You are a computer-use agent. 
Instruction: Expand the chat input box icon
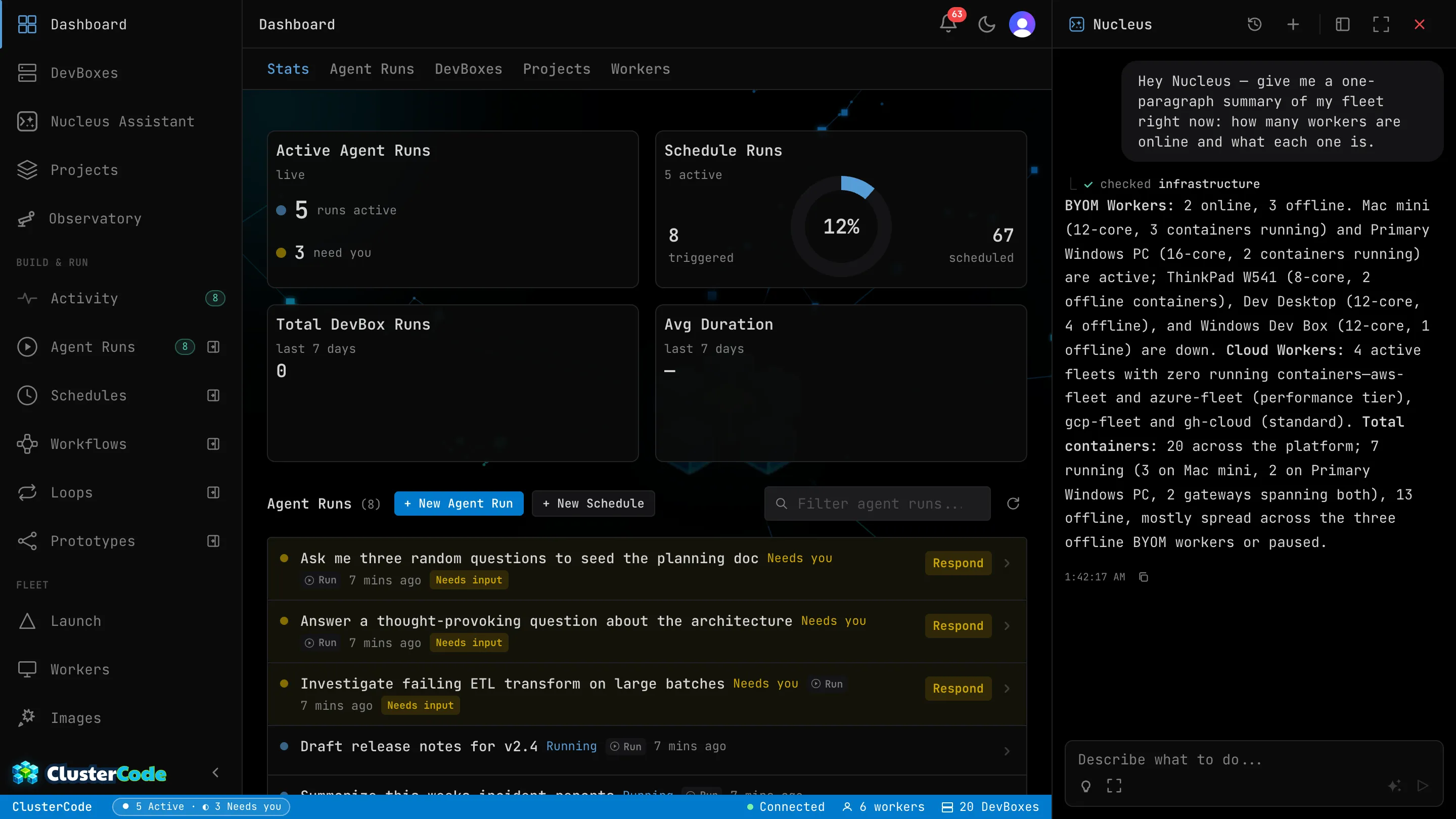(1114, 786)
